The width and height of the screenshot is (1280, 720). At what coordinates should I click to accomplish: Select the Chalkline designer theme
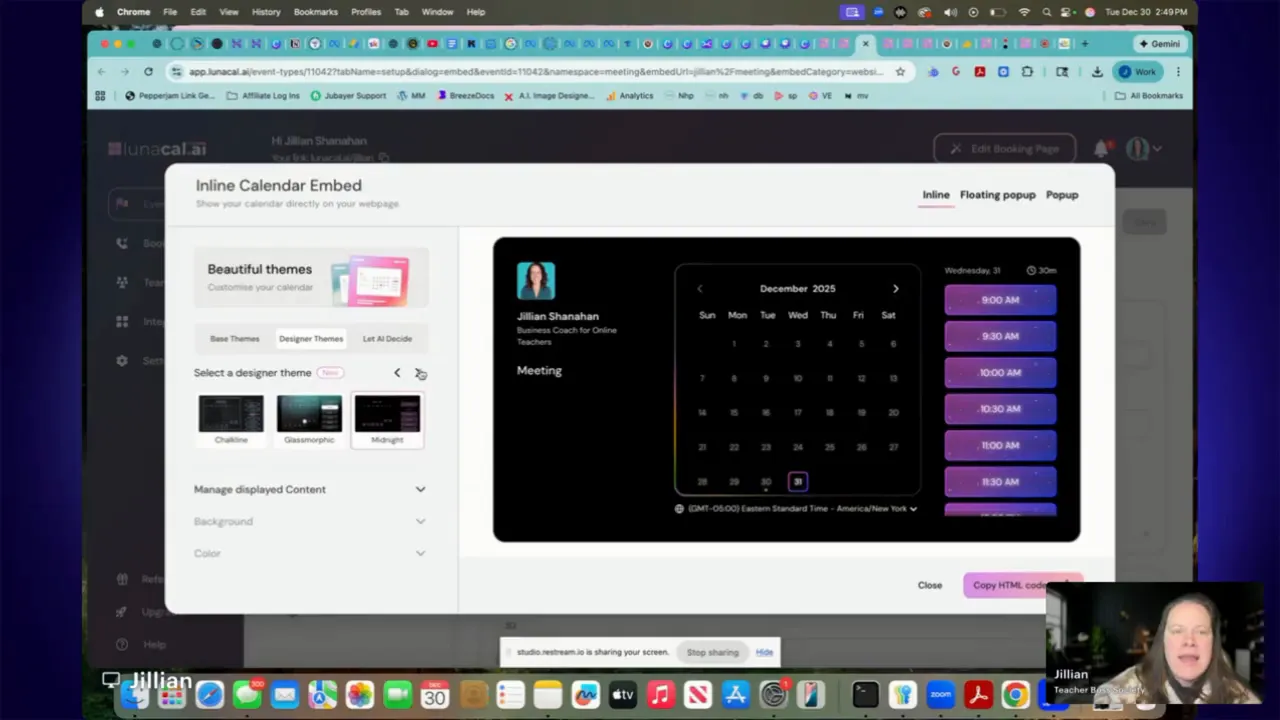(x=230, y=413)
